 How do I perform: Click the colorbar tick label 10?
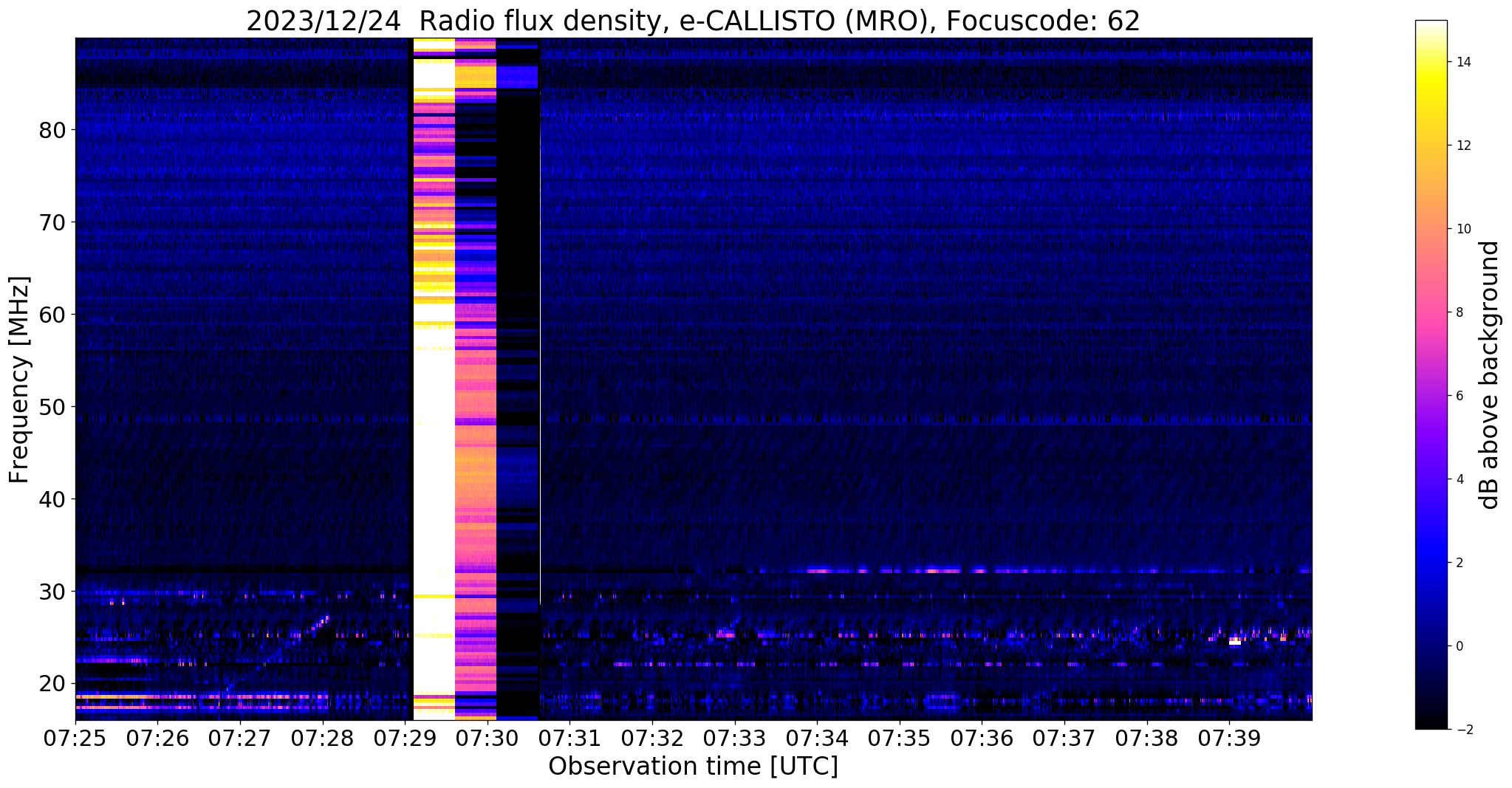click(1463, 229)
